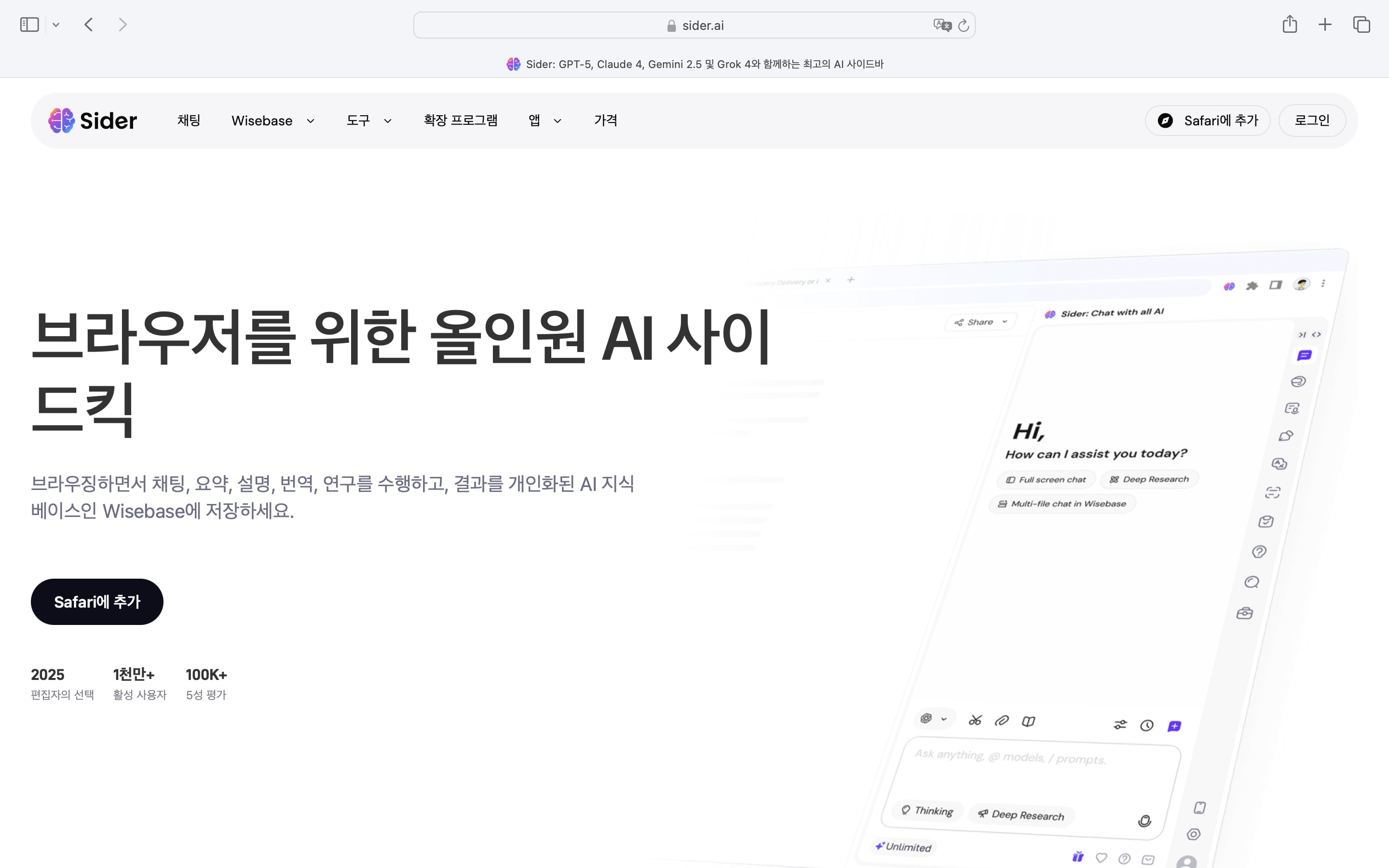Open the 확장 프로그램 nav item
Image resolution: width=1389 pixels, height=868 pixels.
tap(460, 121)
